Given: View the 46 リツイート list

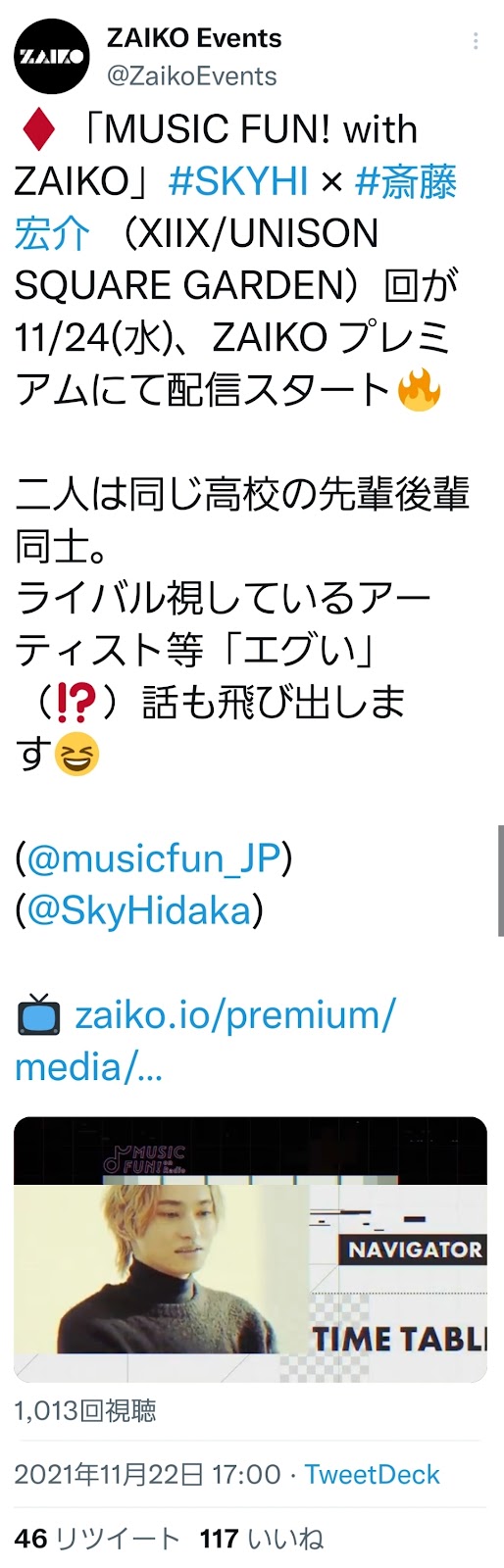Looking at the screenshot, I should [x=97, y=1539].
